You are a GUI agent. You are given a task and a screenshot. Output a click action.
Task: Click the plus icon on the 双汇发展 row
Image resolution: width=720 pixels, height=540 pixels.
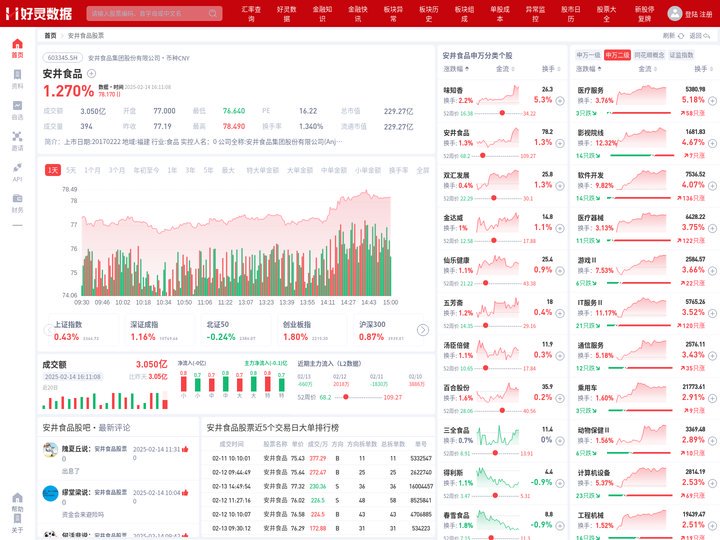coord(560,186)
